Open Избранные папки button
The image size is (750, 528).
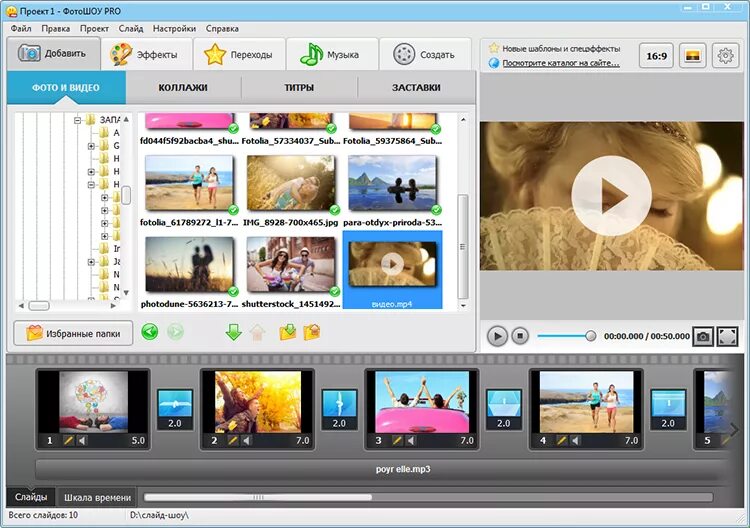73,333
